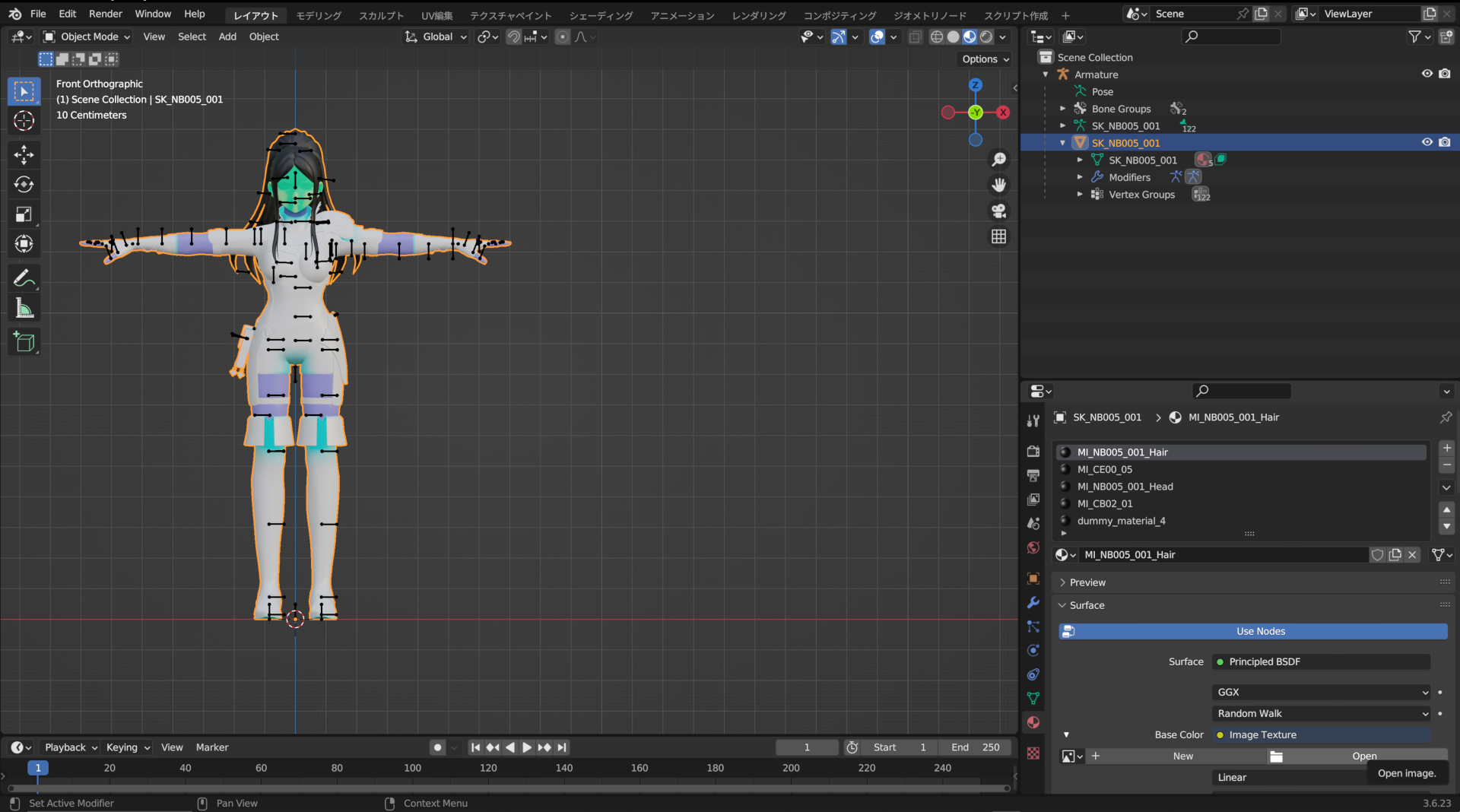Image resolution: width=1460 pixels, height=812 pixels.
Task: Open the File menu
Action: (x=38, y=14)
